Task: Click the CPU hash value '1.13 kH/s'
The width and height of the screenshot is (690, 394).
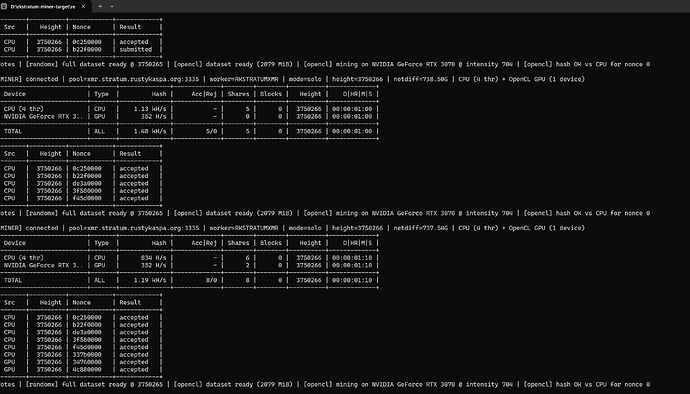Action: (150, 109)
